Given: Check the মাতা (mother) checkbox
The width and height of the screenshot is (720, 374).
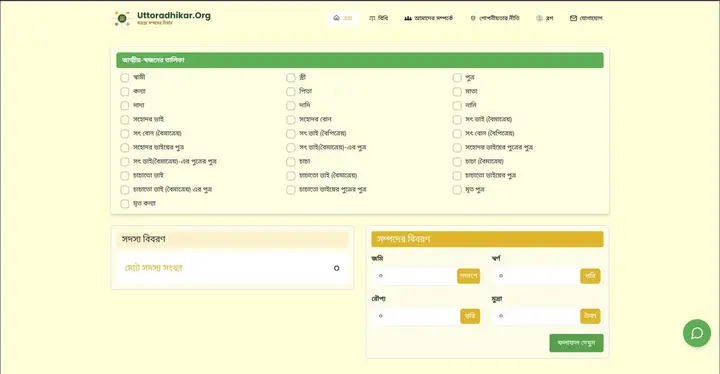Looking at the screenshot, I should 457,92.
